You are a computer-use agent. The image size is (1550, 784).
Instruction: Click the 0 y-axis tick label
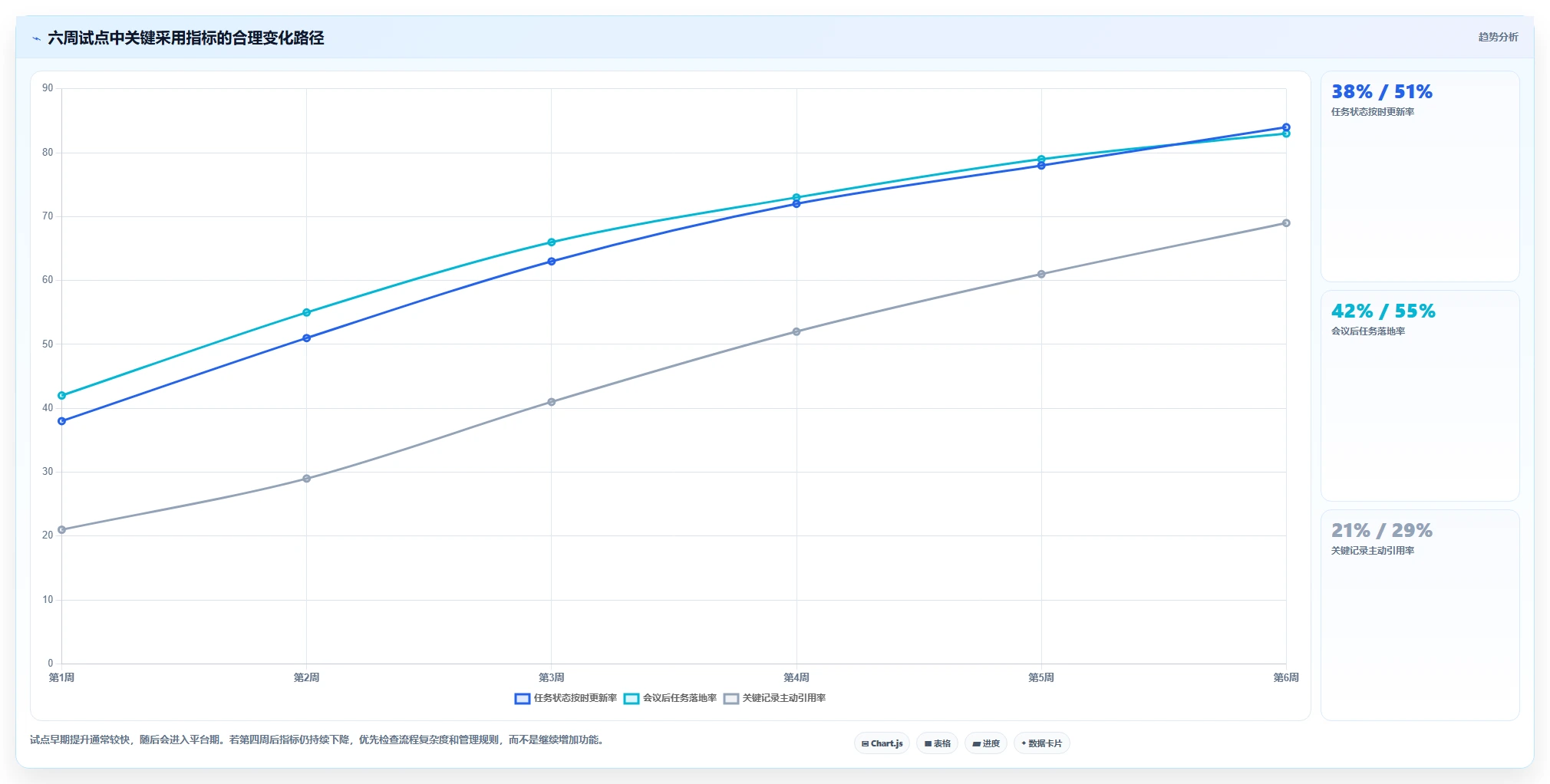pyautogui.click(x=51, y=664)
